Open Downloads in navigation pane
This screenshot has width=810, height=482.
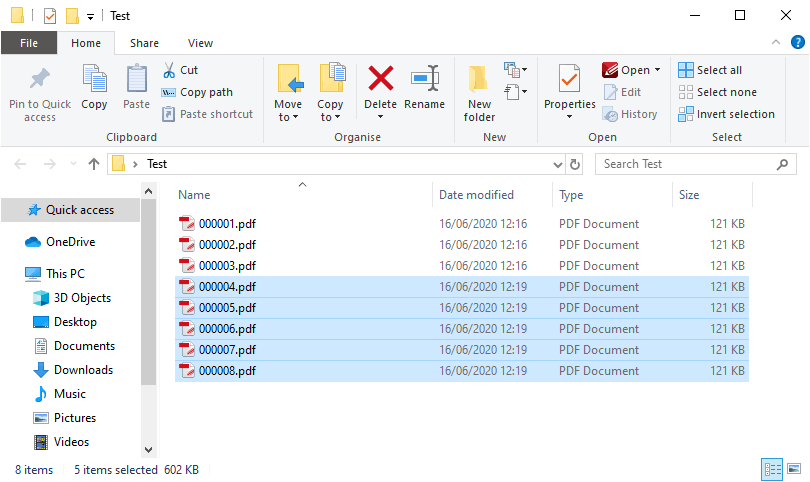tap(71, 370)
